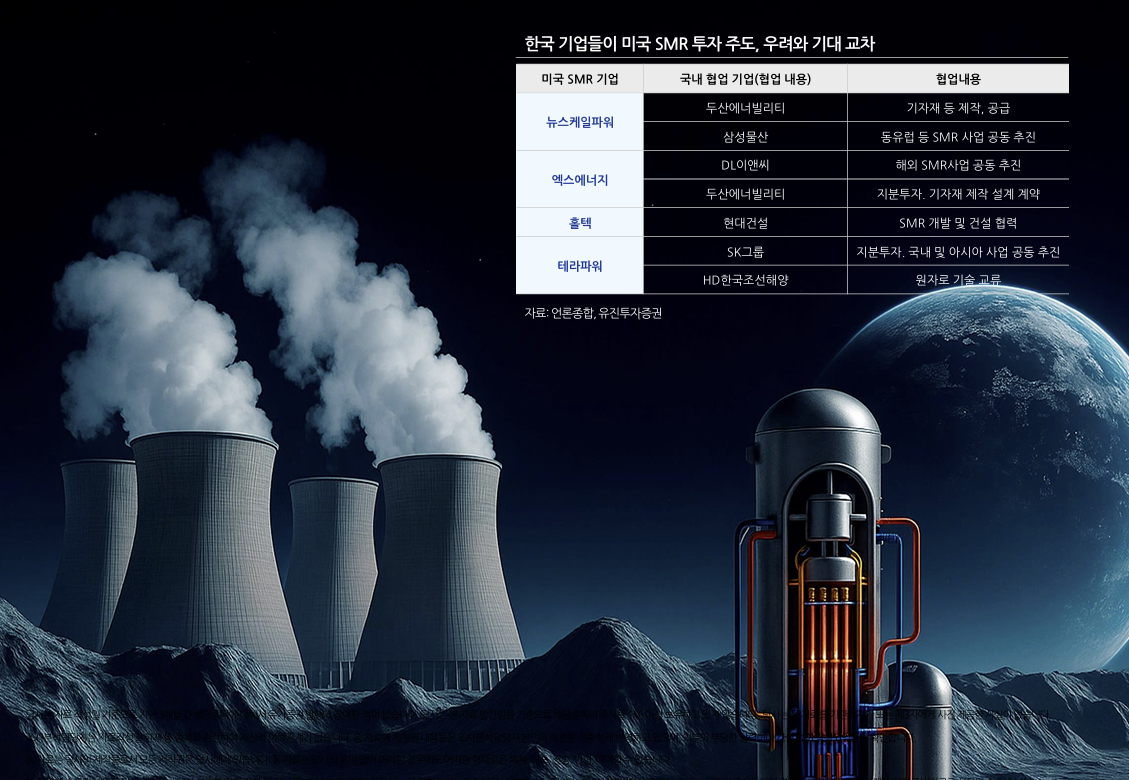Image resolution: width=1129 pixels, height=780 pixels.
Task: Select the '미국 SMR 기업' column header
Action: (579, 79)
